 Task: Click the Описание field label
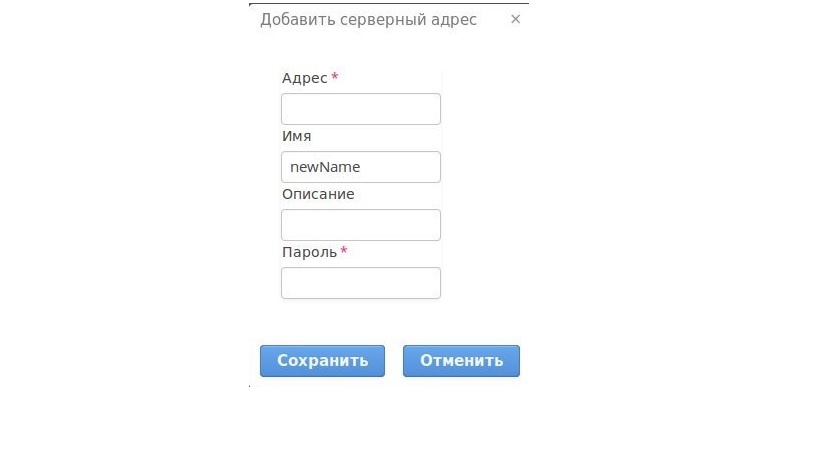(318, 194)
